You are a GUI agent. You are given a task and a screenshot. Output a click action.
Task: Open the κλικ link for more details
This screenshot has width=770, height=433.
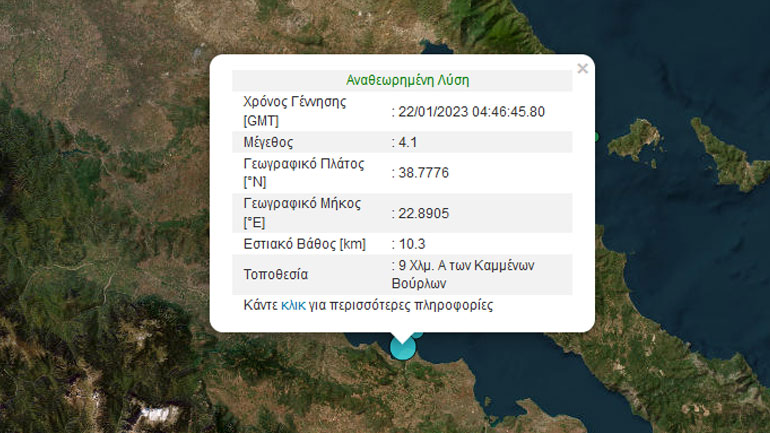click(293, 305)
